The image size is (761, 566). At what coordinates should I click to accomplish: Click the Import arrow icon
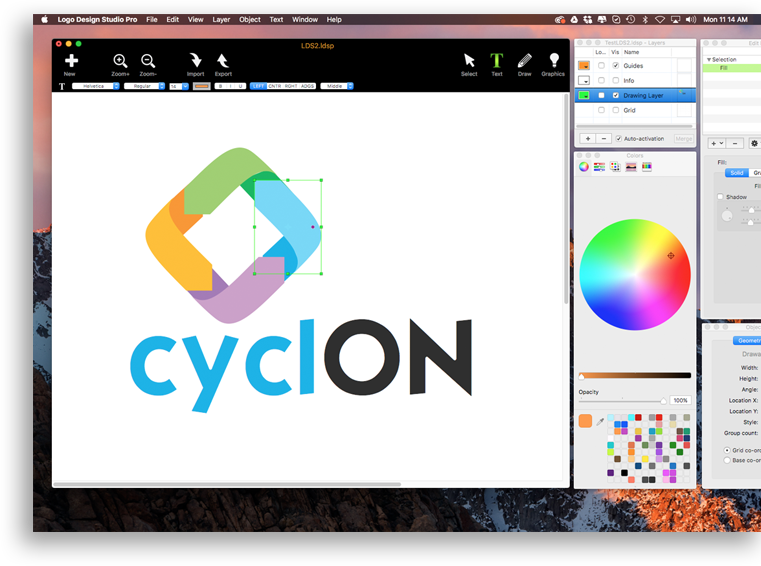pos(196,60)
